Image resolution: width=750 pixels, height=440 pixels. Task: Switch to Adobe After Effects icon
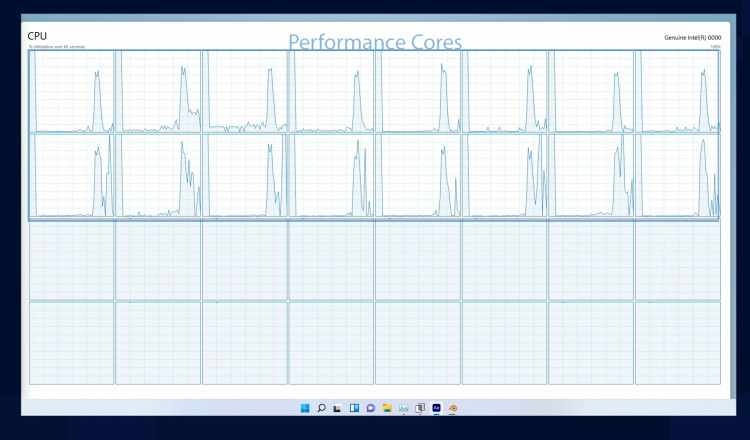(x=436, y=408)
